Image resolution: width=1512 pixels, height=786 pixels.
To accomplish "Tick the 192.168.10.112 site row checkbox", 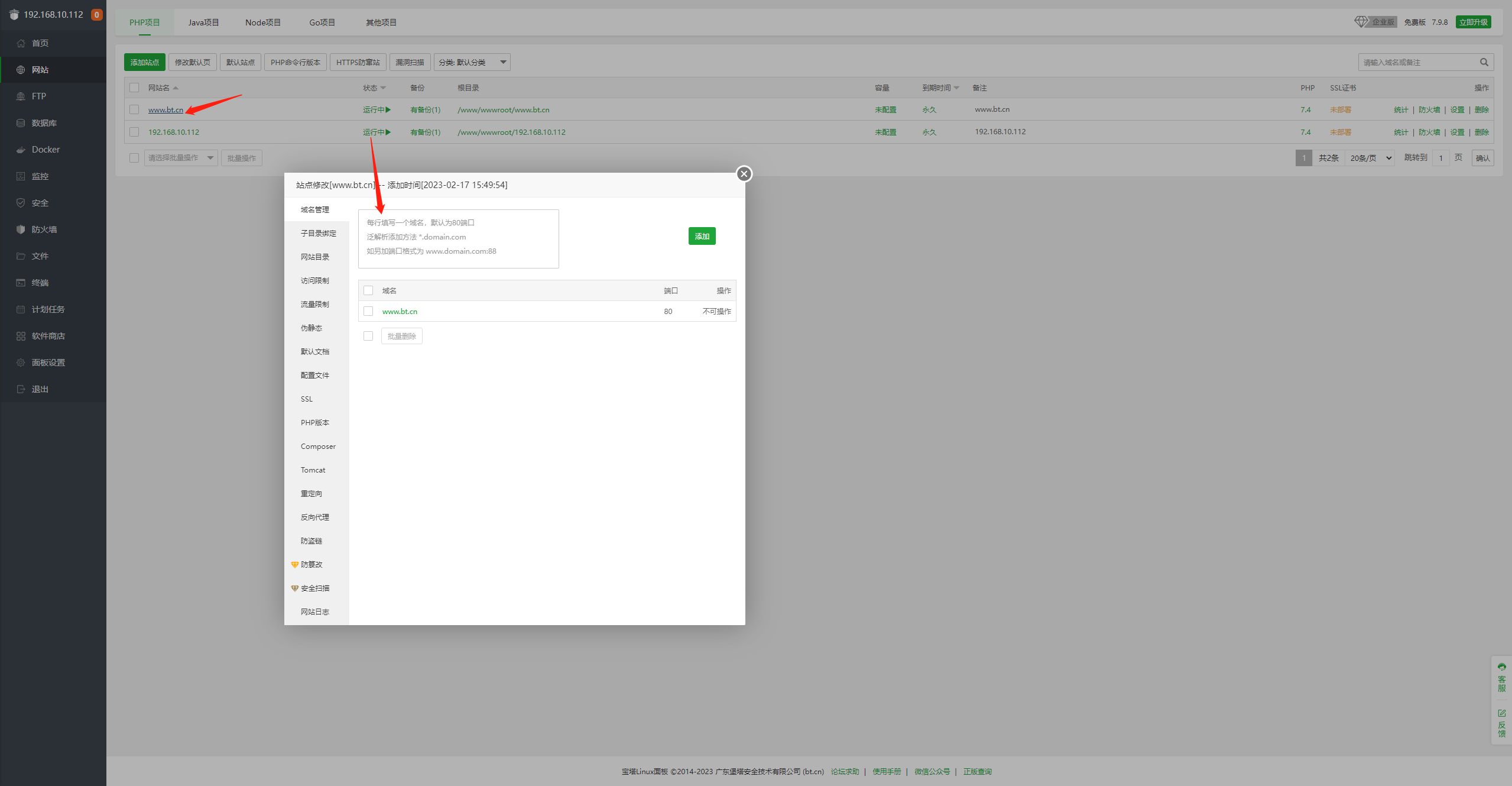I will click(134, 132).
